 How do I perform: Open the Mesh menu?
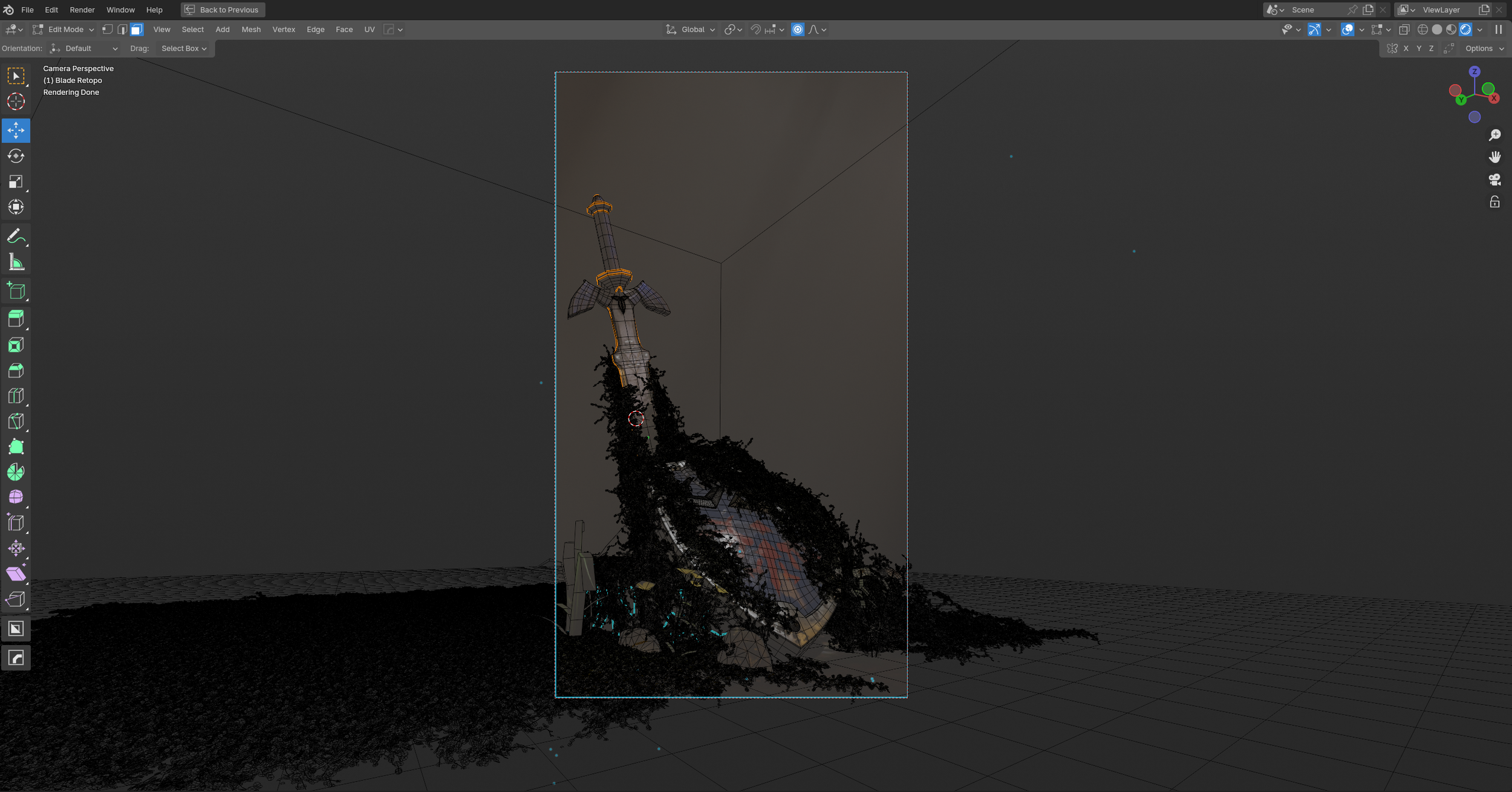pyautogui.click(x=250, y=30)
